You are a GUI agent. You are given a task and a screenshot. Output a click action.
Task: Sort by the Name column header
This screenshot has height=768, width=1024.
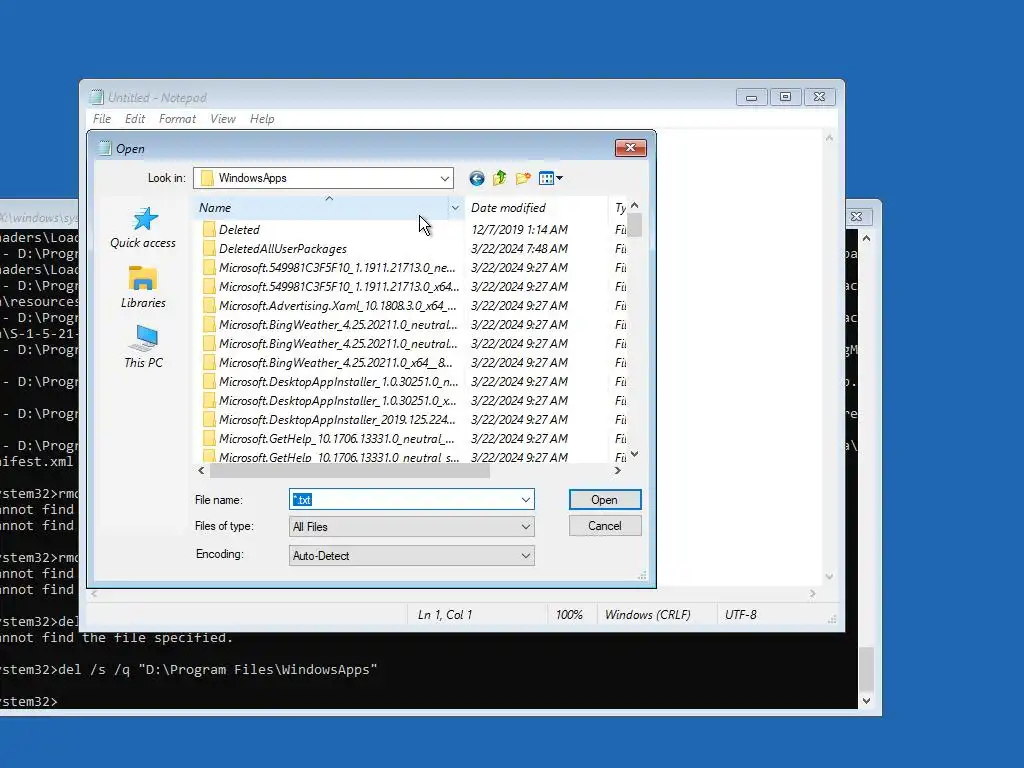coord(321,208)
